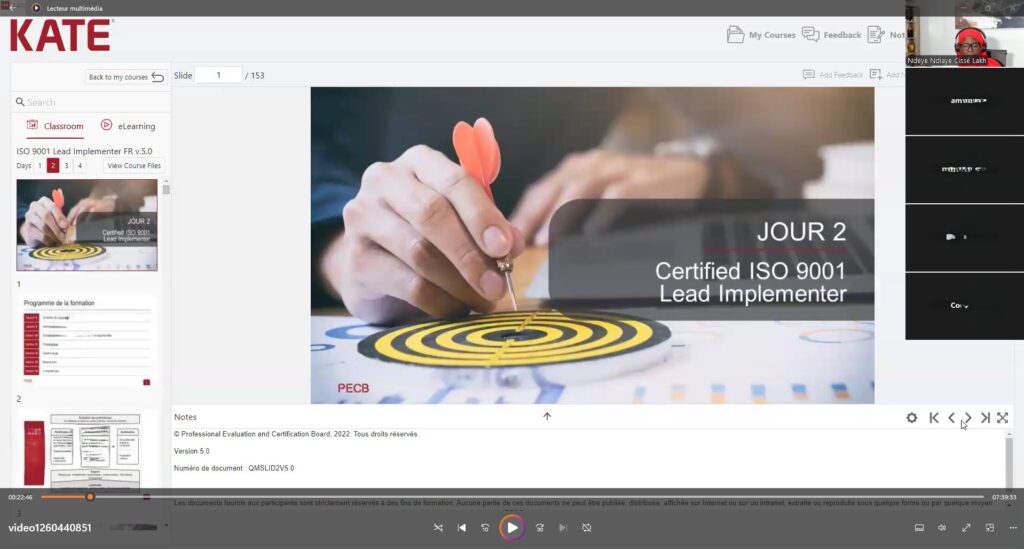Play the paused video

pyautogui.click(x=512, y=527)
